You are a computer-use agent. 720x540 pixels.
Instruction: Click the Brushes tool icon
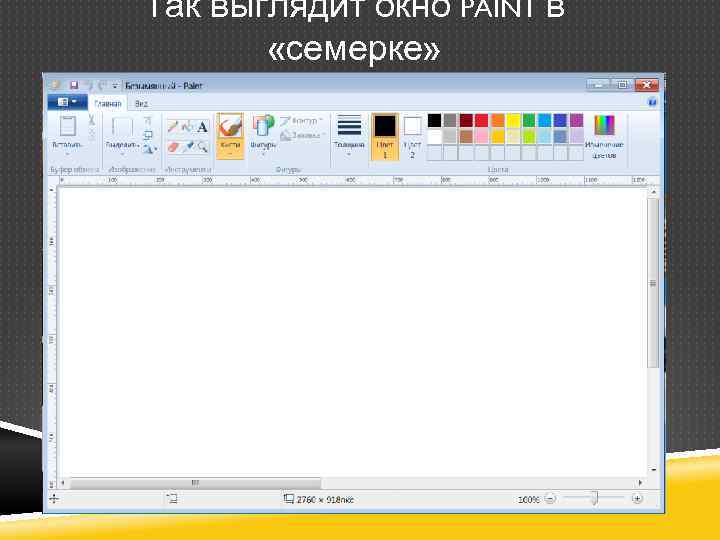pos(230,126)
